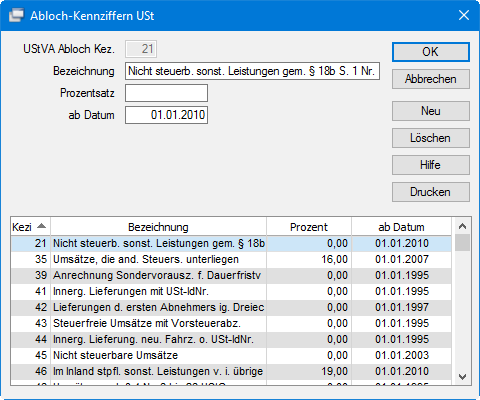Select row 21 Nicht steuerb. sonst. Leistungen
Viewport: 480px width, 400px height.
click(231, 243)
